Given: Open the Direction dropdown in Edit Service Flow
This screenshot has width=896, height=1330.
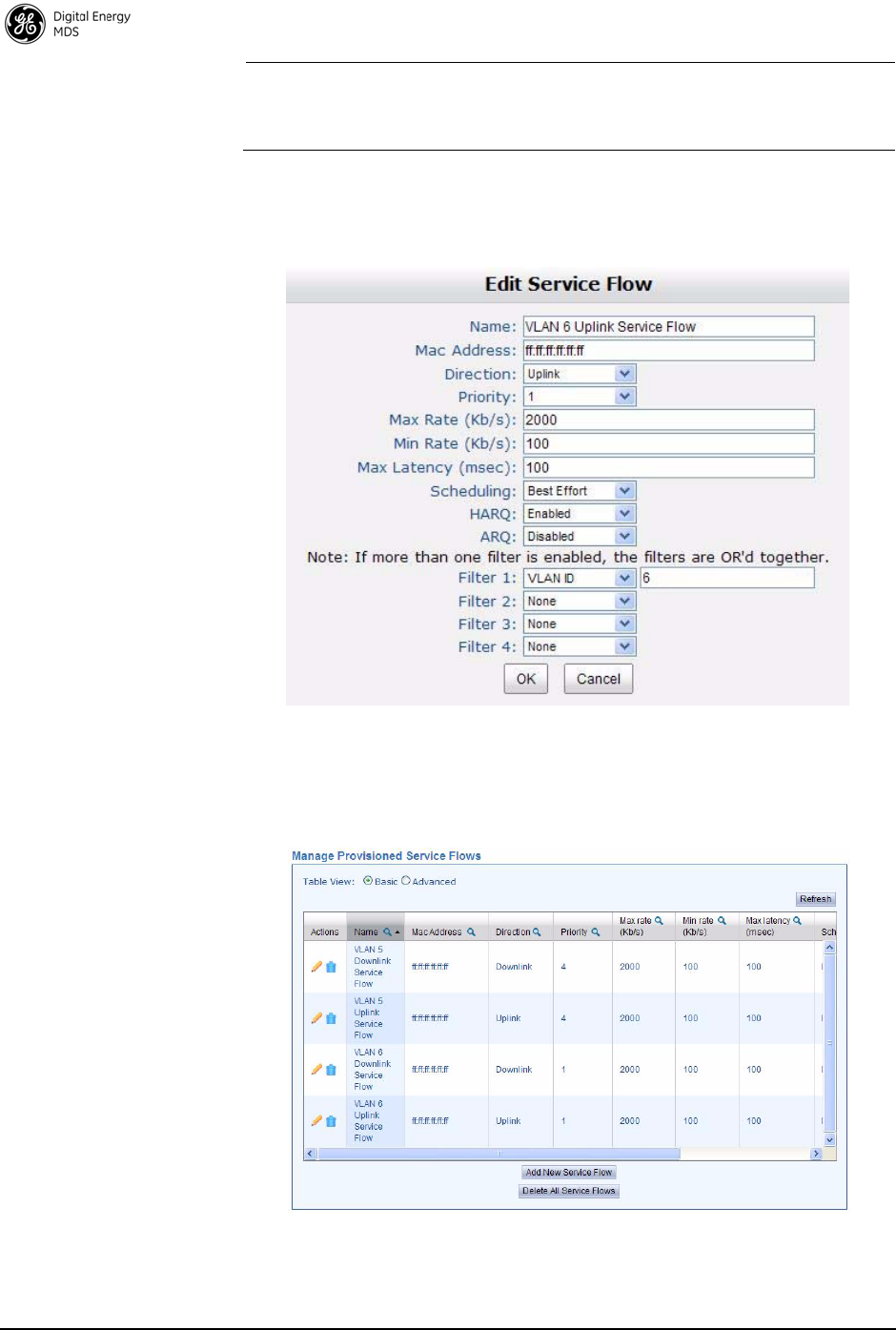Looking at the screenshot, I should click(580, 374).
